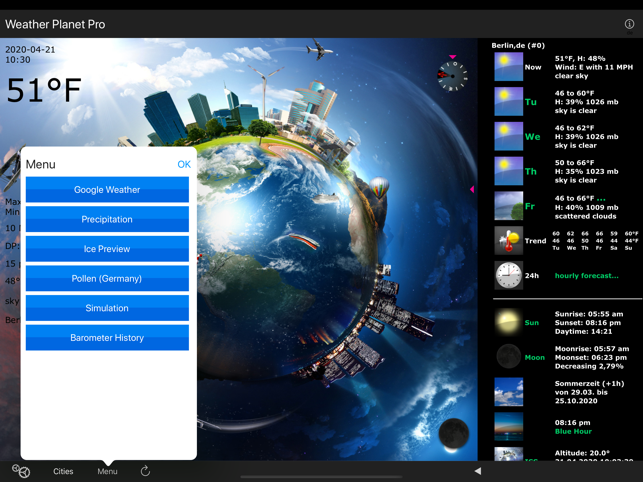Click the Berlin,de (#0) heading
The height and width of the screenshot is (482, 643).
point(518,46)
